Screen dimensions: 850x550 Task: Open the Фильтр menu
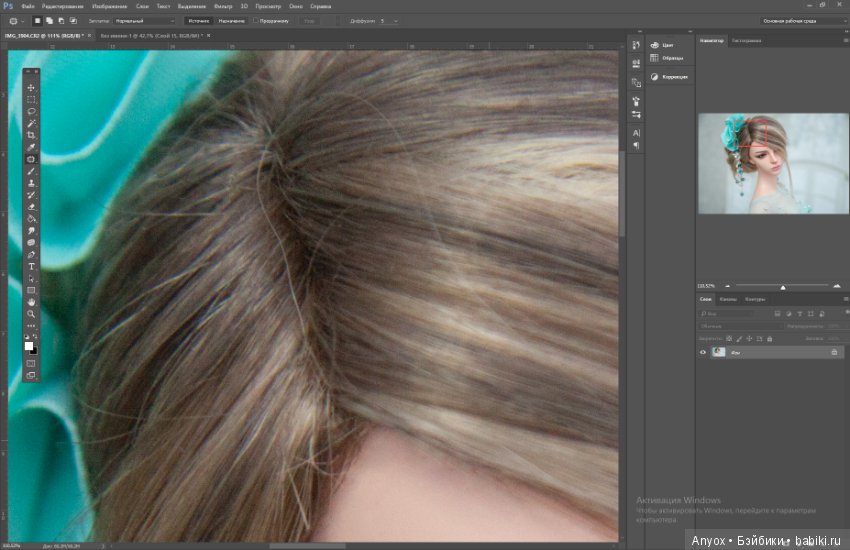pyautogui.click(x=223, y=7)
